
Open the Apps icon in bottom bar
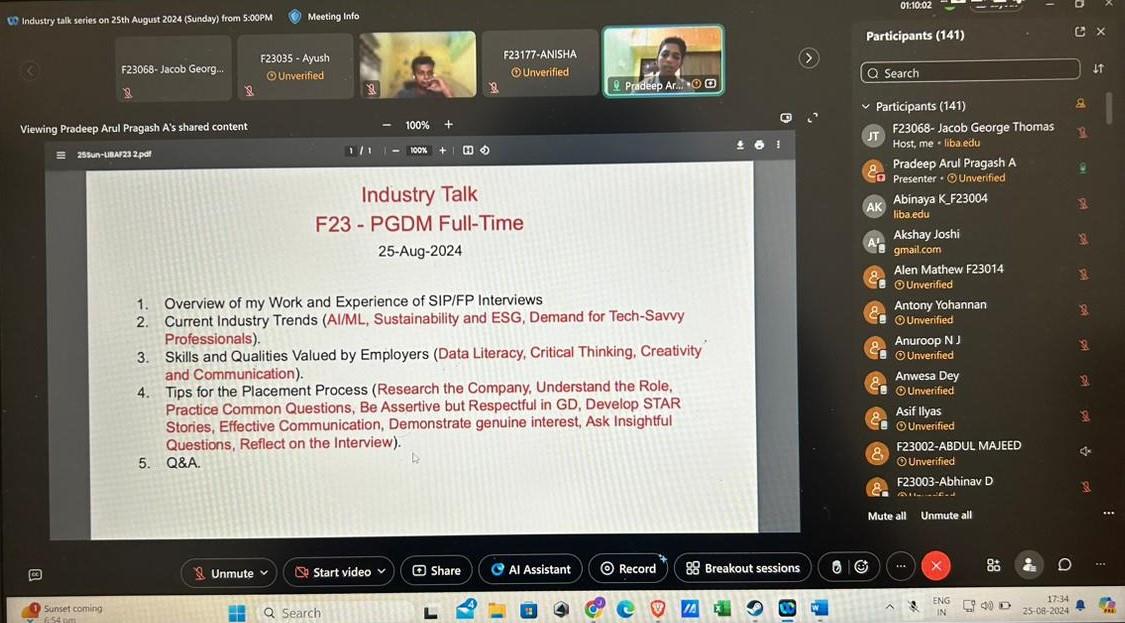tap(993, 566)
